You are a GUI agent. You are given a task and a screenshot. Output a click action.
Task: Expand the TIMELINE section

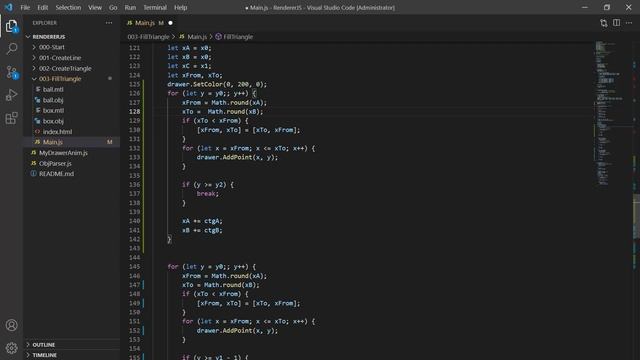(x=44, y=355)
